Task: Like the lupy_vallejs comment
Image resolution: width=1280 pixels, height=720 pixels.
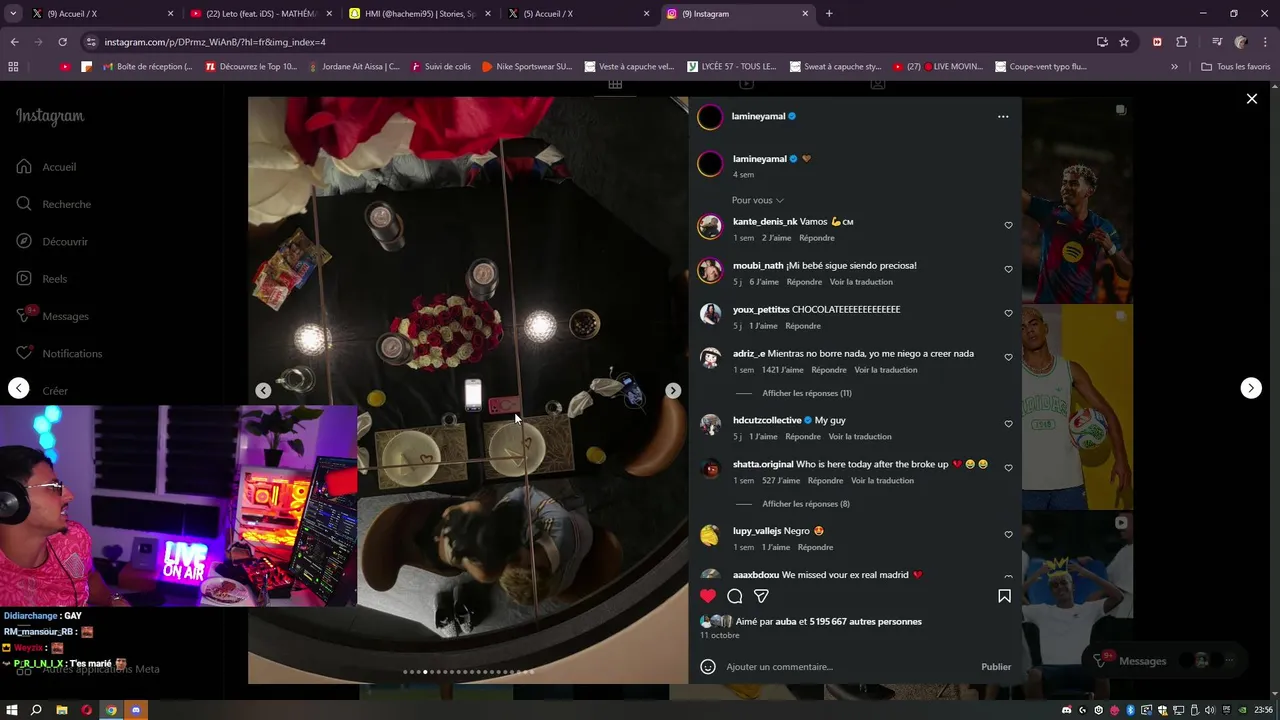Action: pos(1008,535)
